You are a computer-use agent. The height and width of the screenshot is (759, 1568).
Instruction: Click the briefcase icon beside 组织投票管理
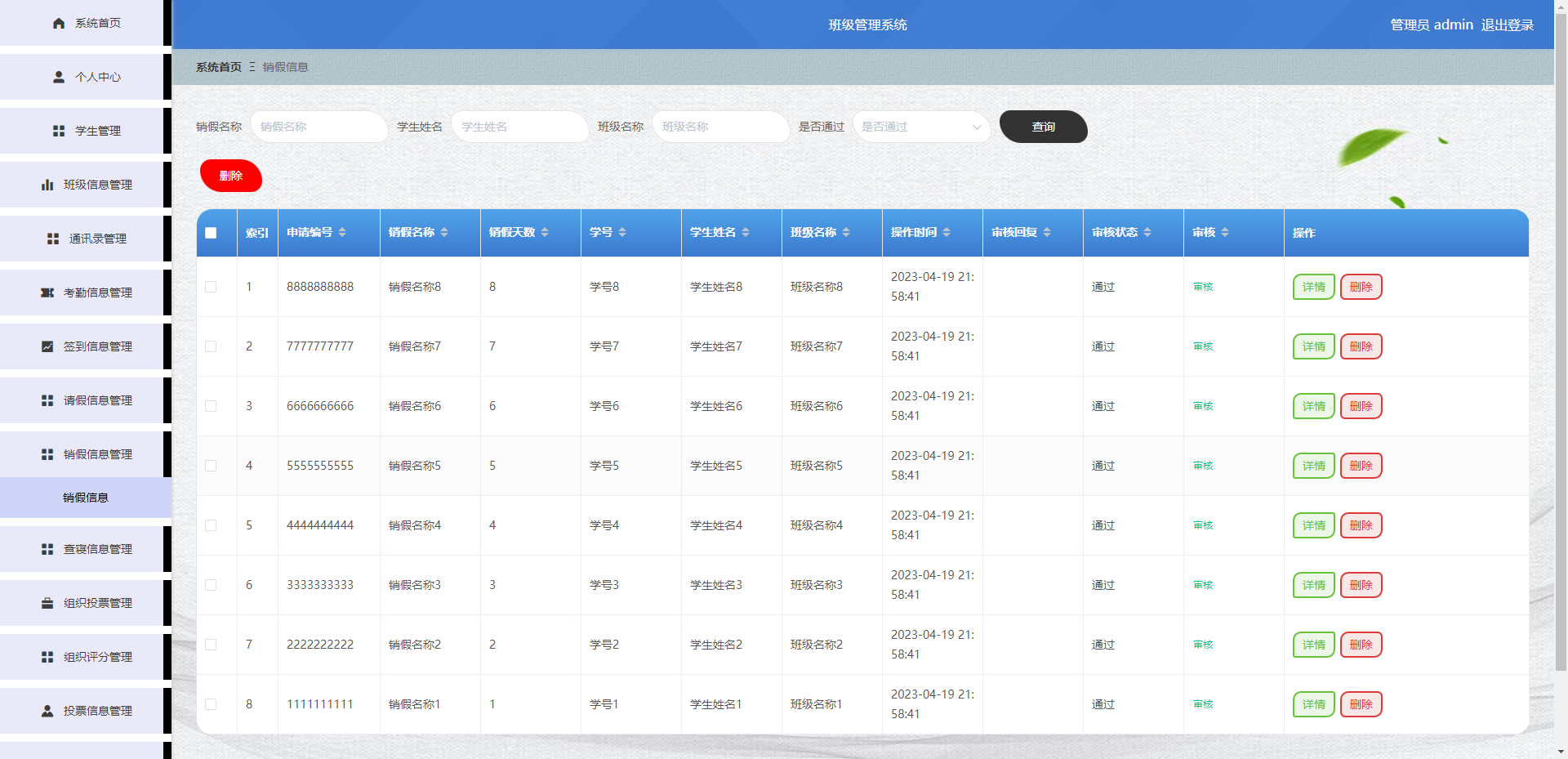(x=47, y=604)
